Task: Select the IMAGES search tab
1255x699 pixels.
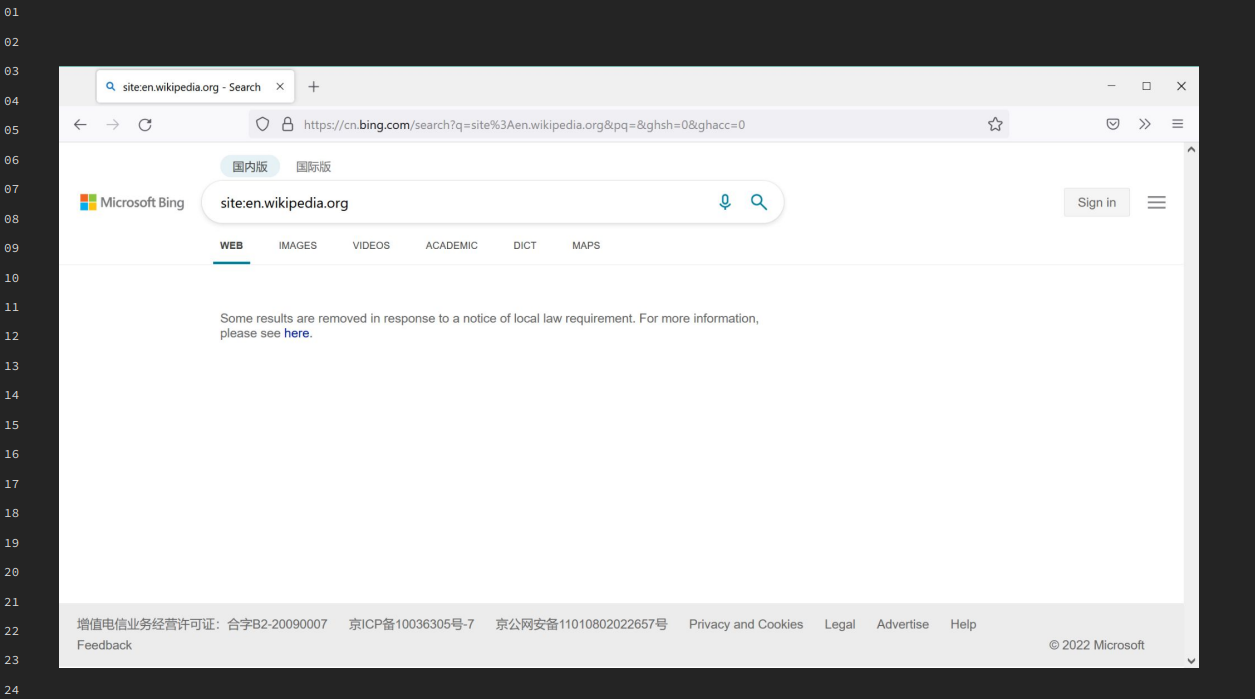Action: point(297,246)
